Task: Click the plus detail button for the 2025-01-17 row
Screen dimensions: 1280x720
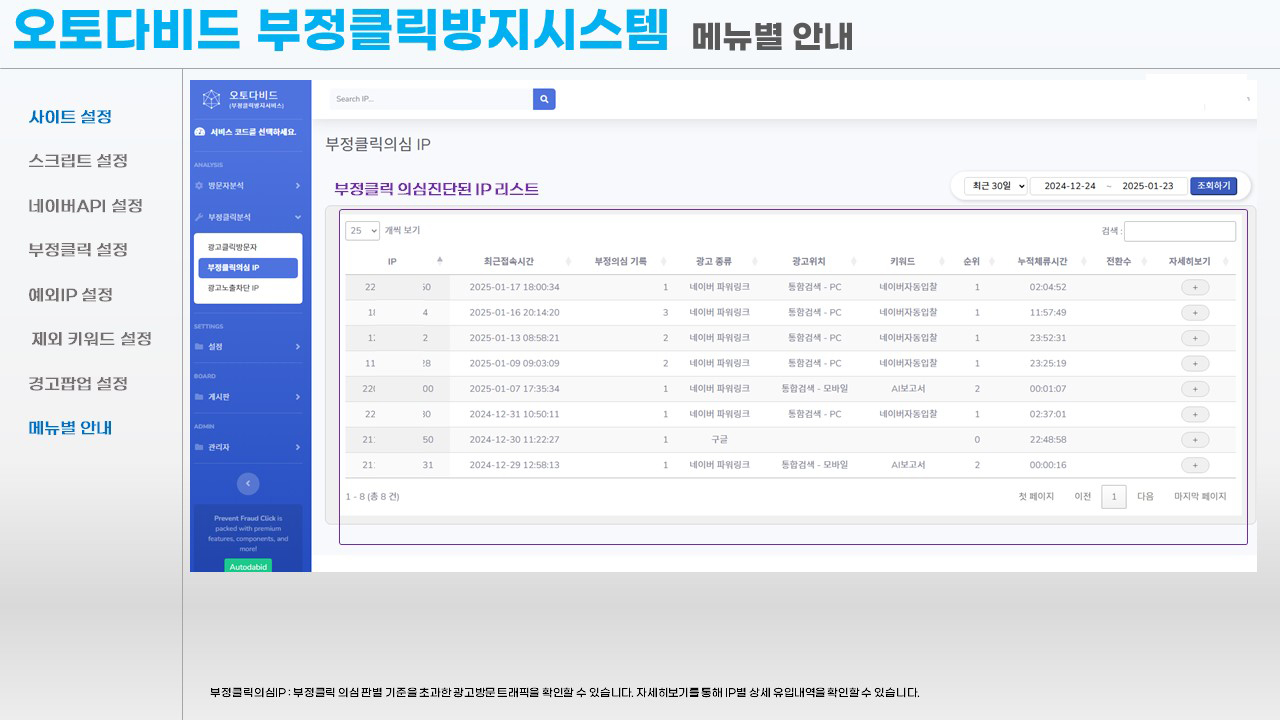Action: pos(1194,287)
